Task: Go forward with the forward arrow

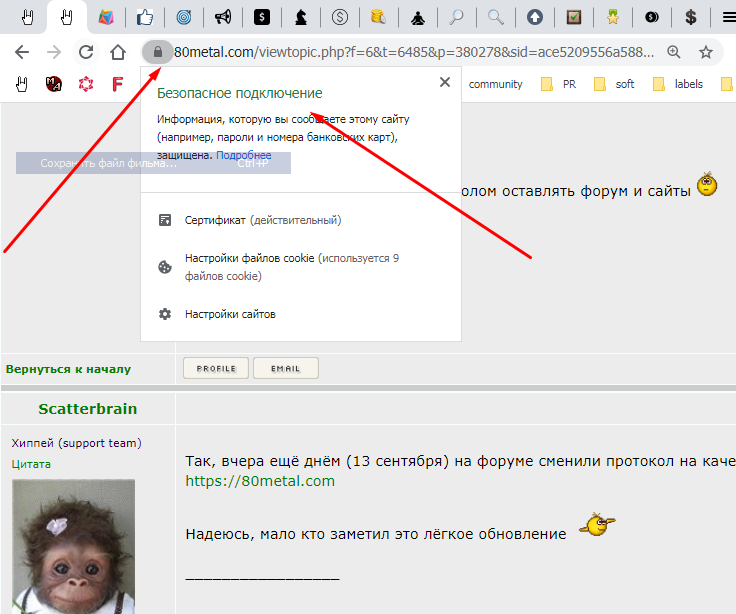Action: tap(54, 52)
